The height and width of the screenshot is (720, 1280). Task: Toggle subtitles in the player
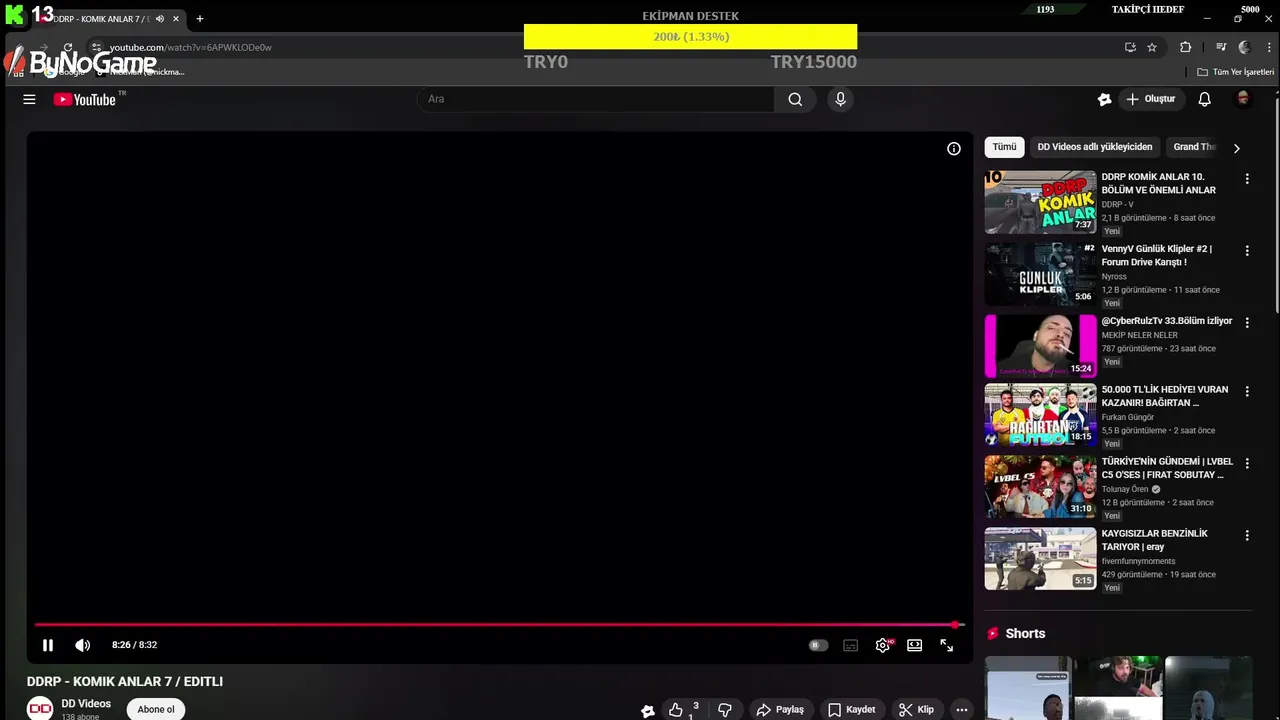850,645
